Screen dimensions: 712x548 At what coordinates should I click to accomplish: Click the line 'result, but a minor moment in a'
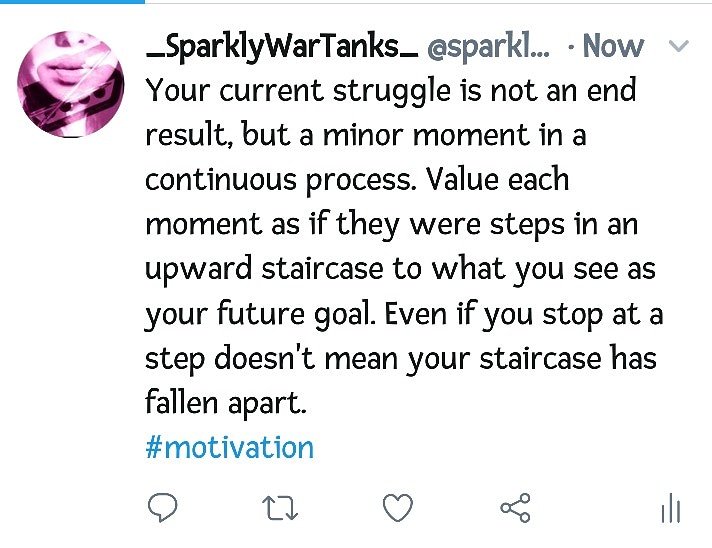click(365, 135)
